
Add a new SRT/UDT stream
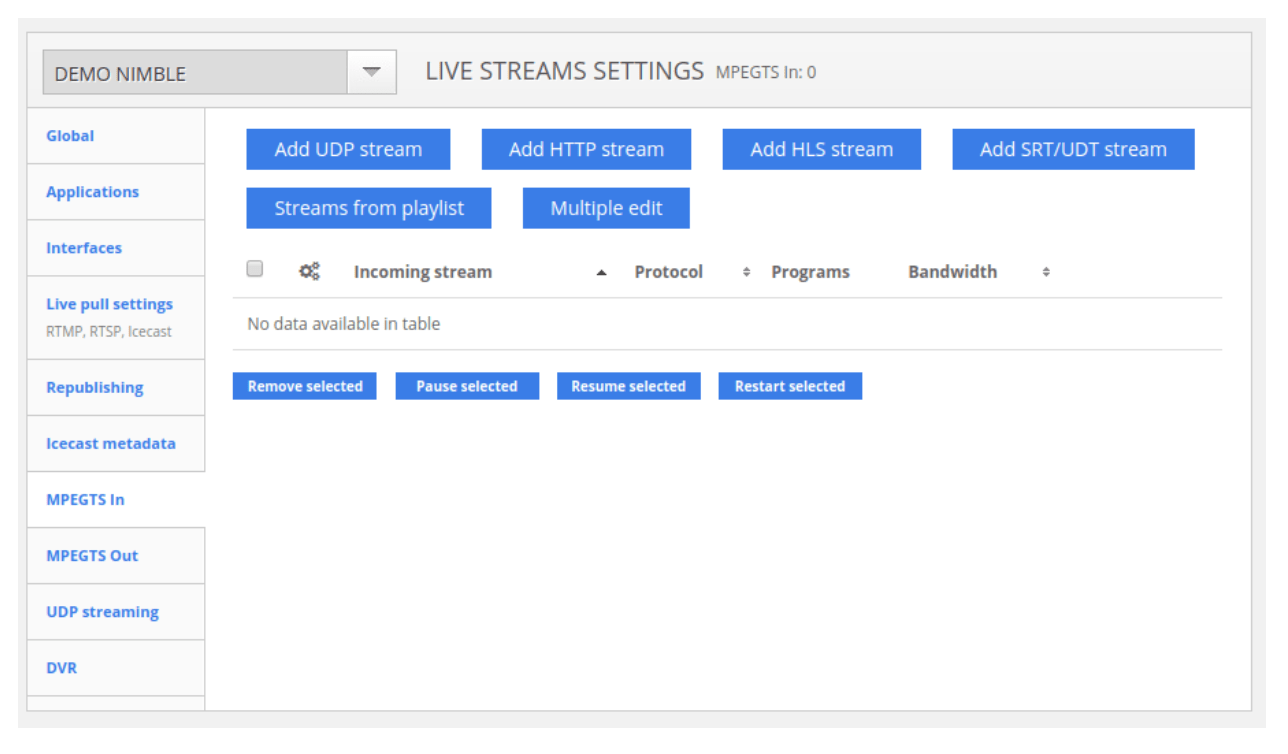tap(1073, 149)
